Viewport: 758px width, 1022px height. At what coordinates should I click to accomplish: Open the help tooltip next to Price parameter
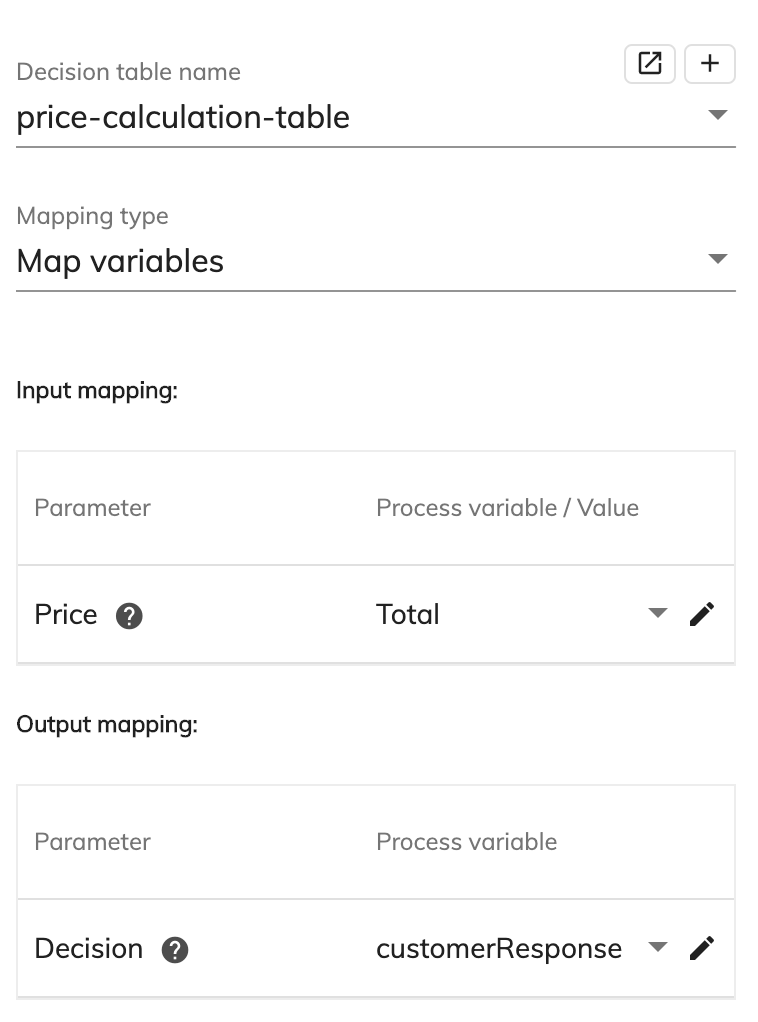pos(127,616)
